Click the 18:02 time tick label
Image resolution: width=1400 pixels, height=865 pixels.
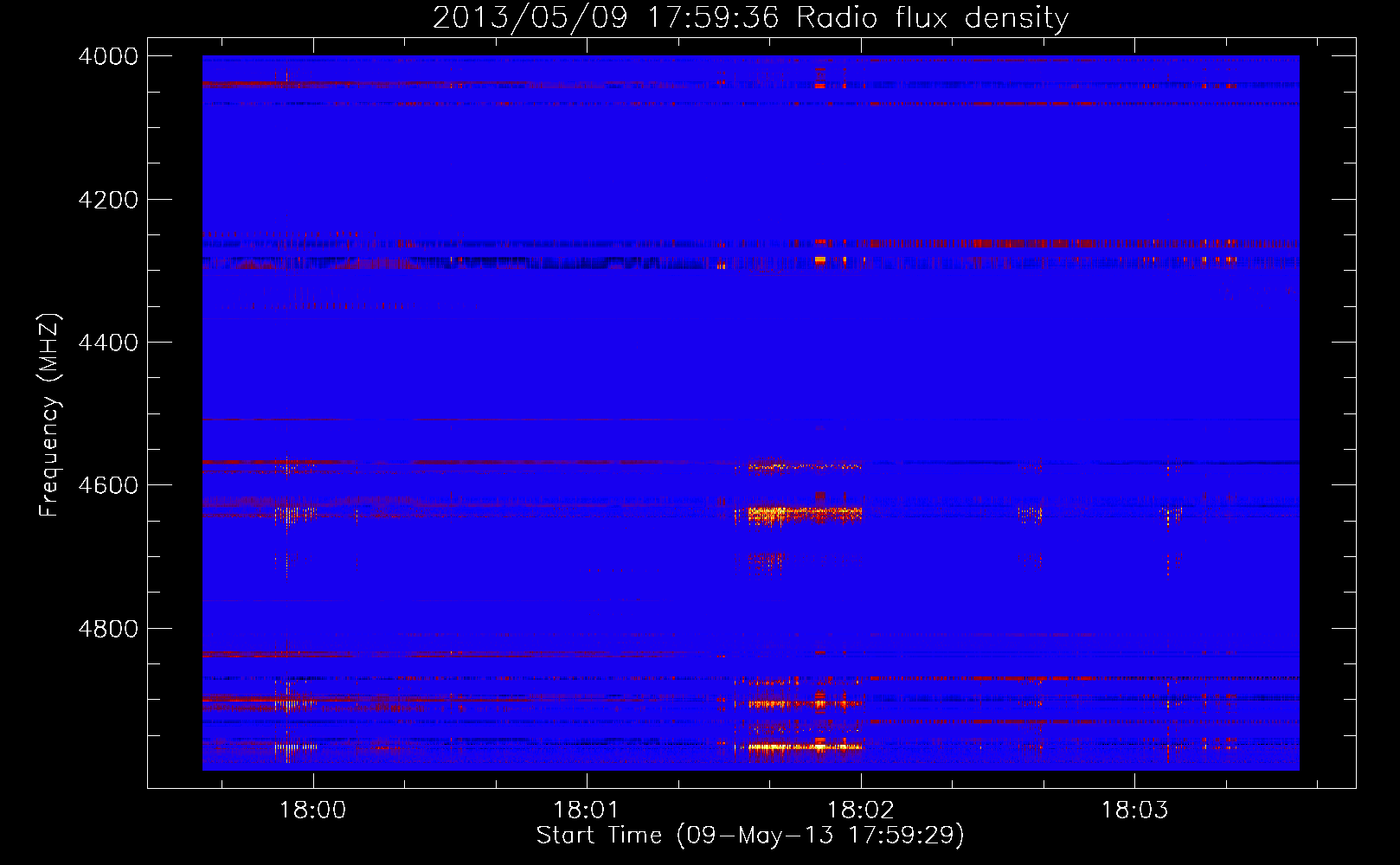(x=861, y=811)
